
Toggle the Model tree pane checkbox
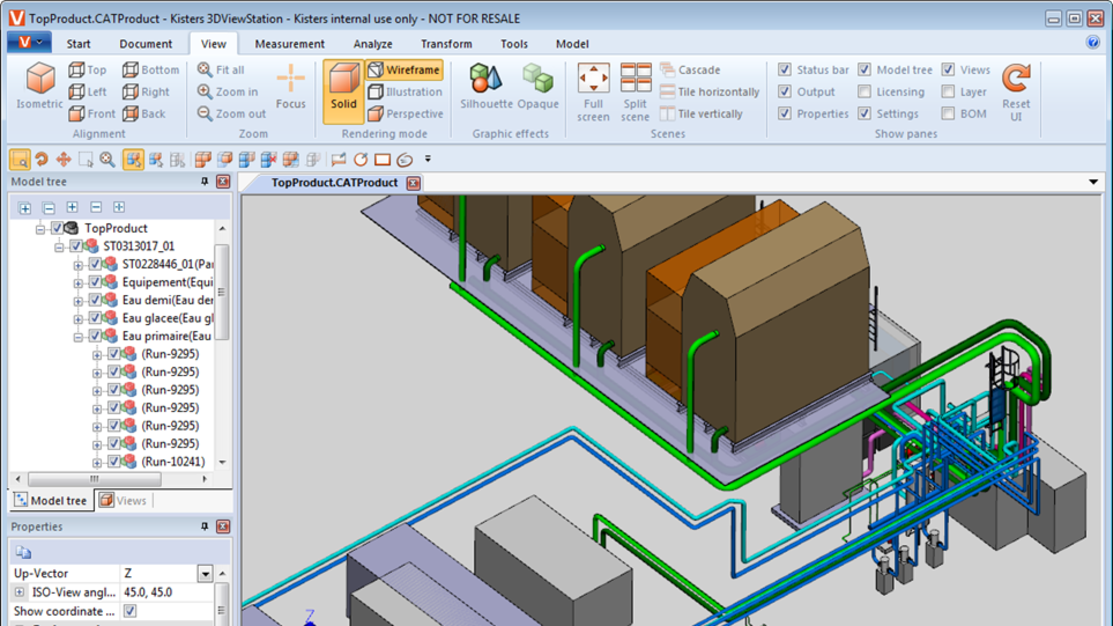pos(865,70)
